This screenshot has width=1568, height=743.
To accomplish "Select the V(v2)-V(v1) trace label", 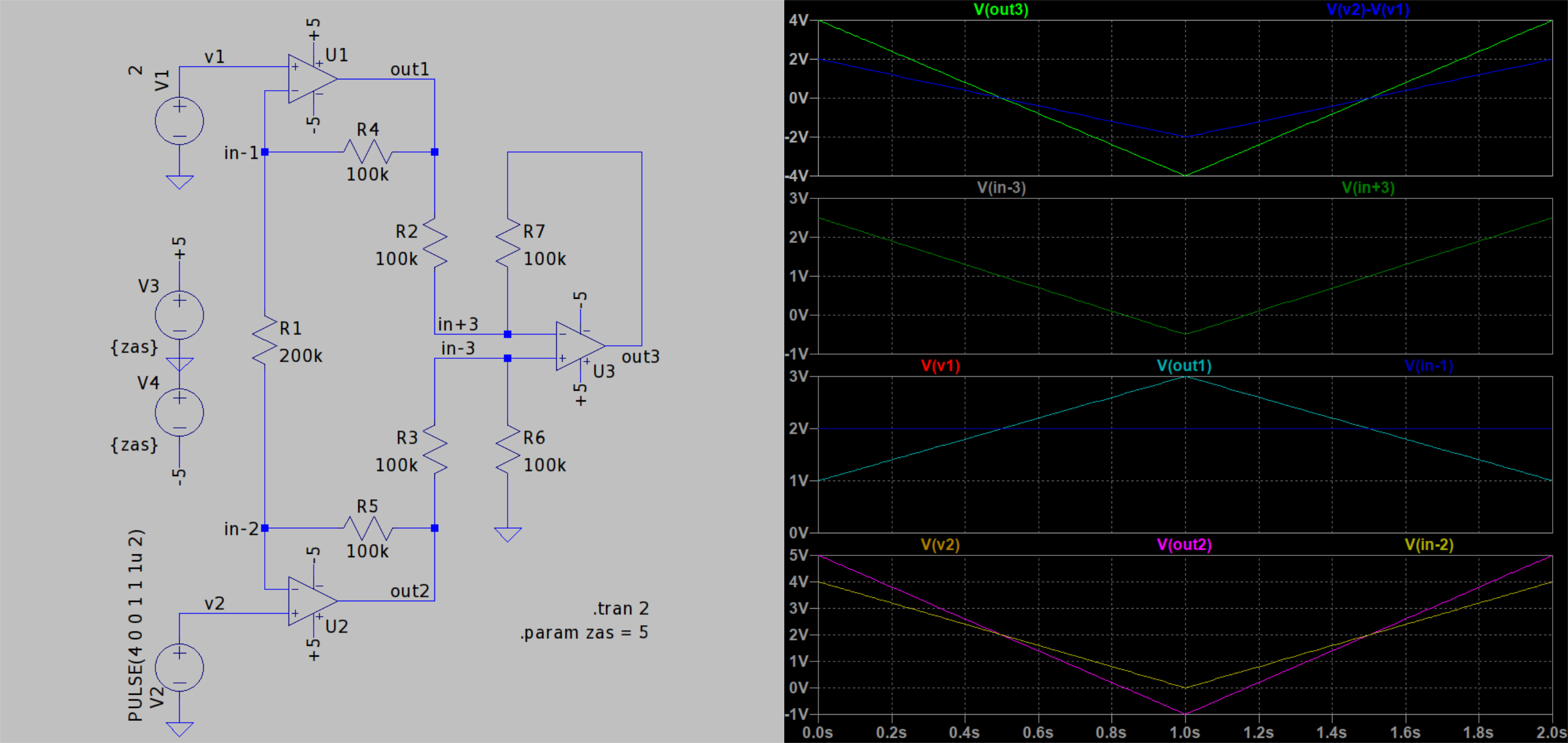I will pyautogui.click(x=1368, y=9).
